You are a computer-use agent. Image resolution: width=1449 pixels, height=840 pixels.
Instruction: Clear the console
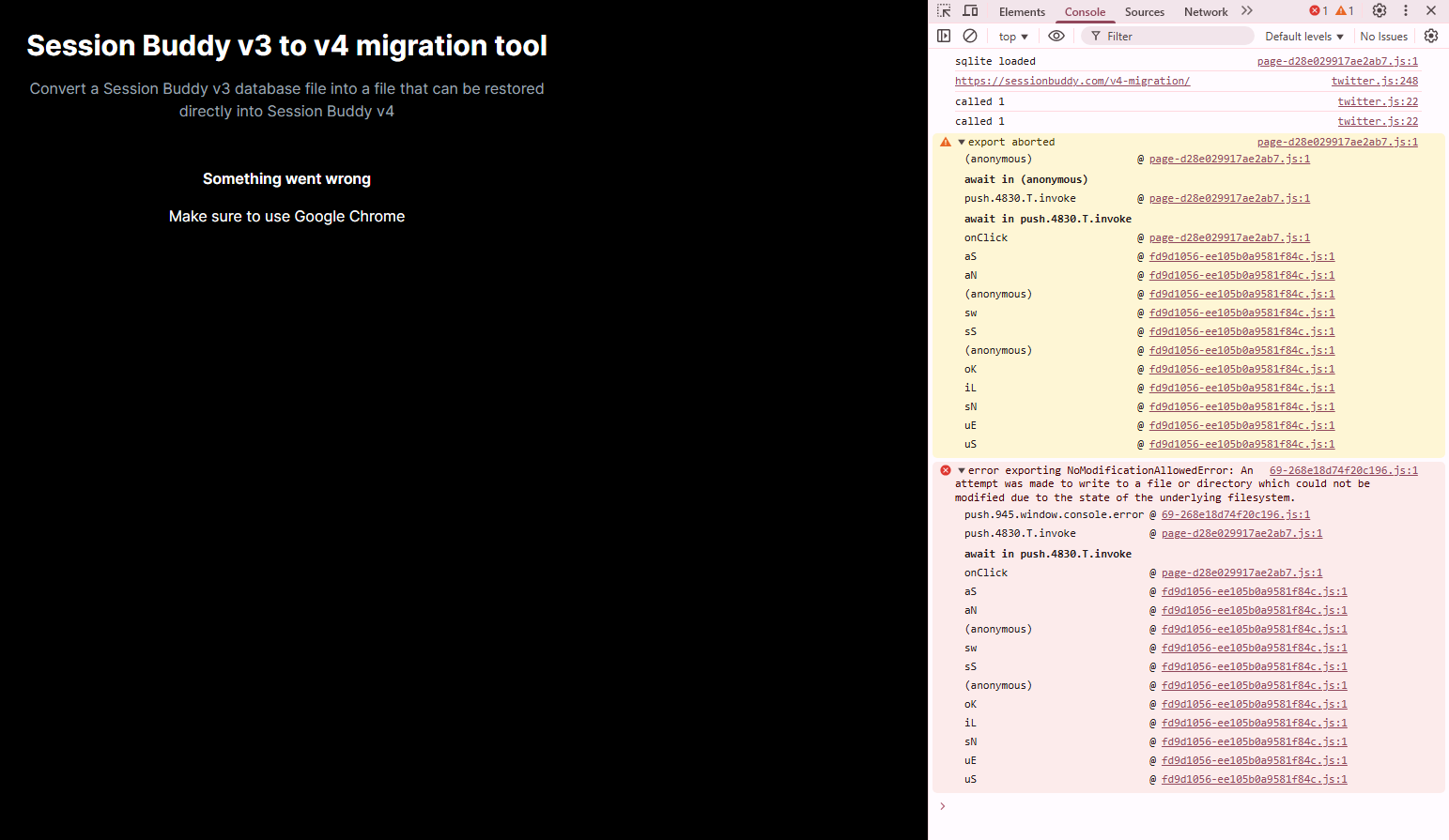pos(970,36)
